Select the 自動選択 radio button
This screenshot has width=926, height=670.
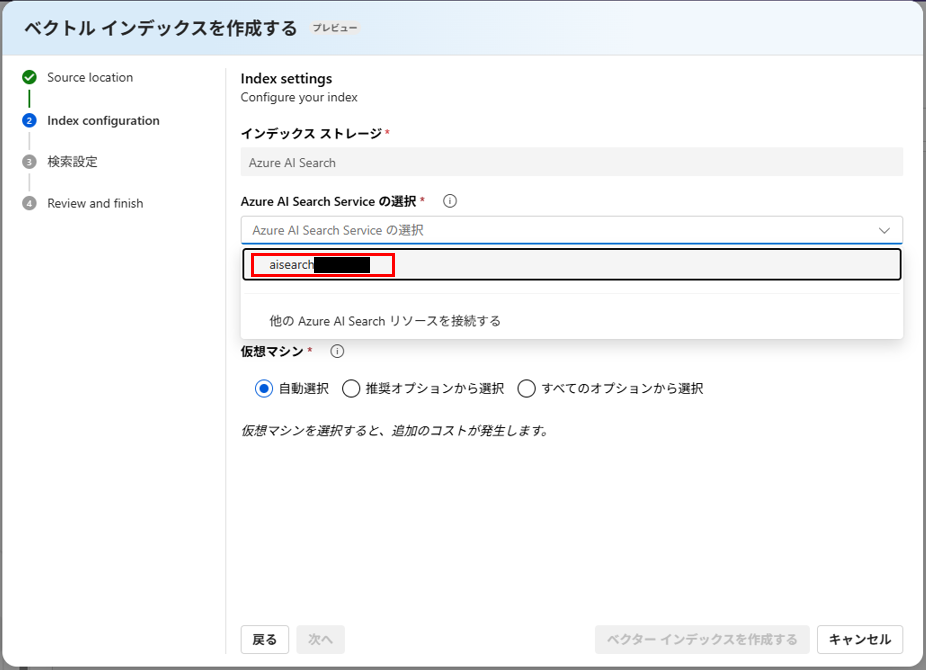[263, 388]
